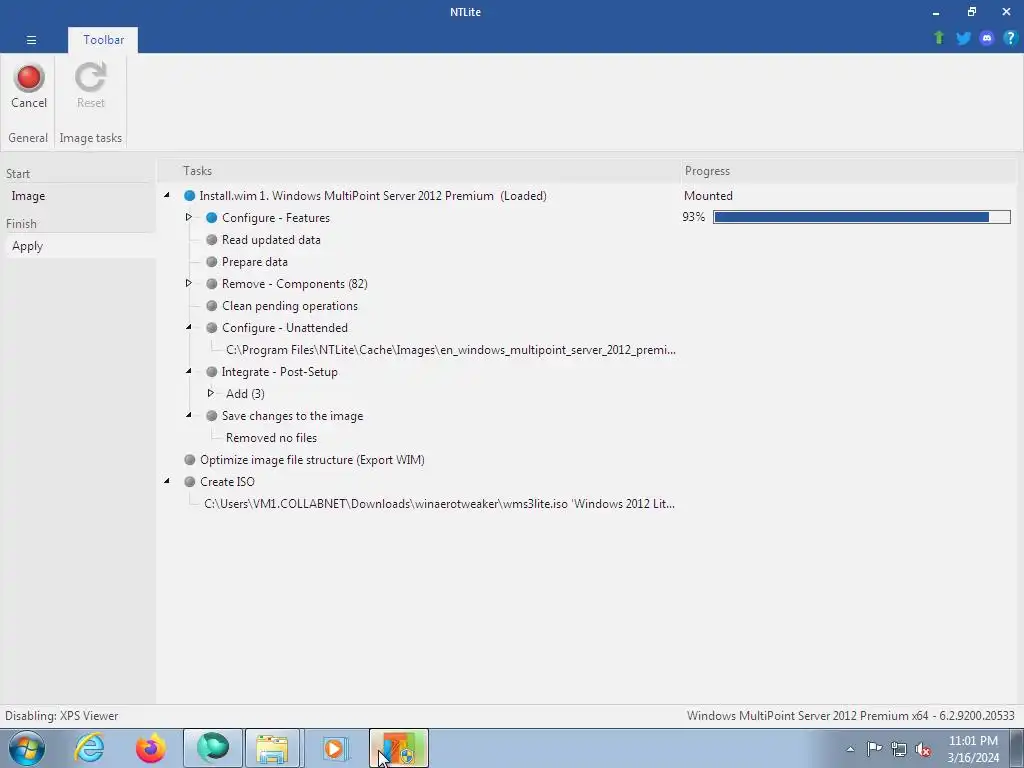Click the gray dot beside Integrate - Post-Setup
The height and width of the screenshot is (768, 1024).
pos(212,372)
